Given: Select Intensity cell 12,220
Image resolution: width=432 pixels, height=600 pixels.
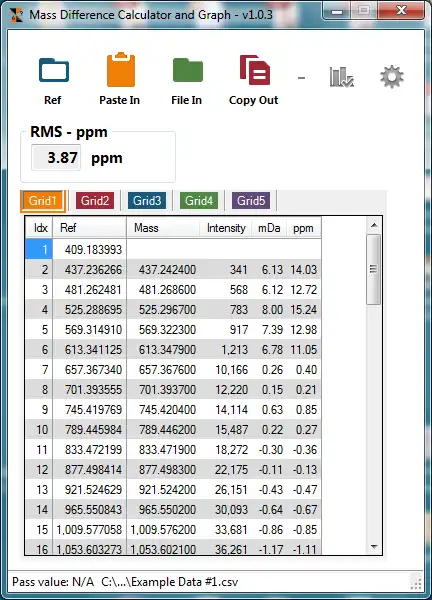Looking at the screenshot, I should 226,390.
